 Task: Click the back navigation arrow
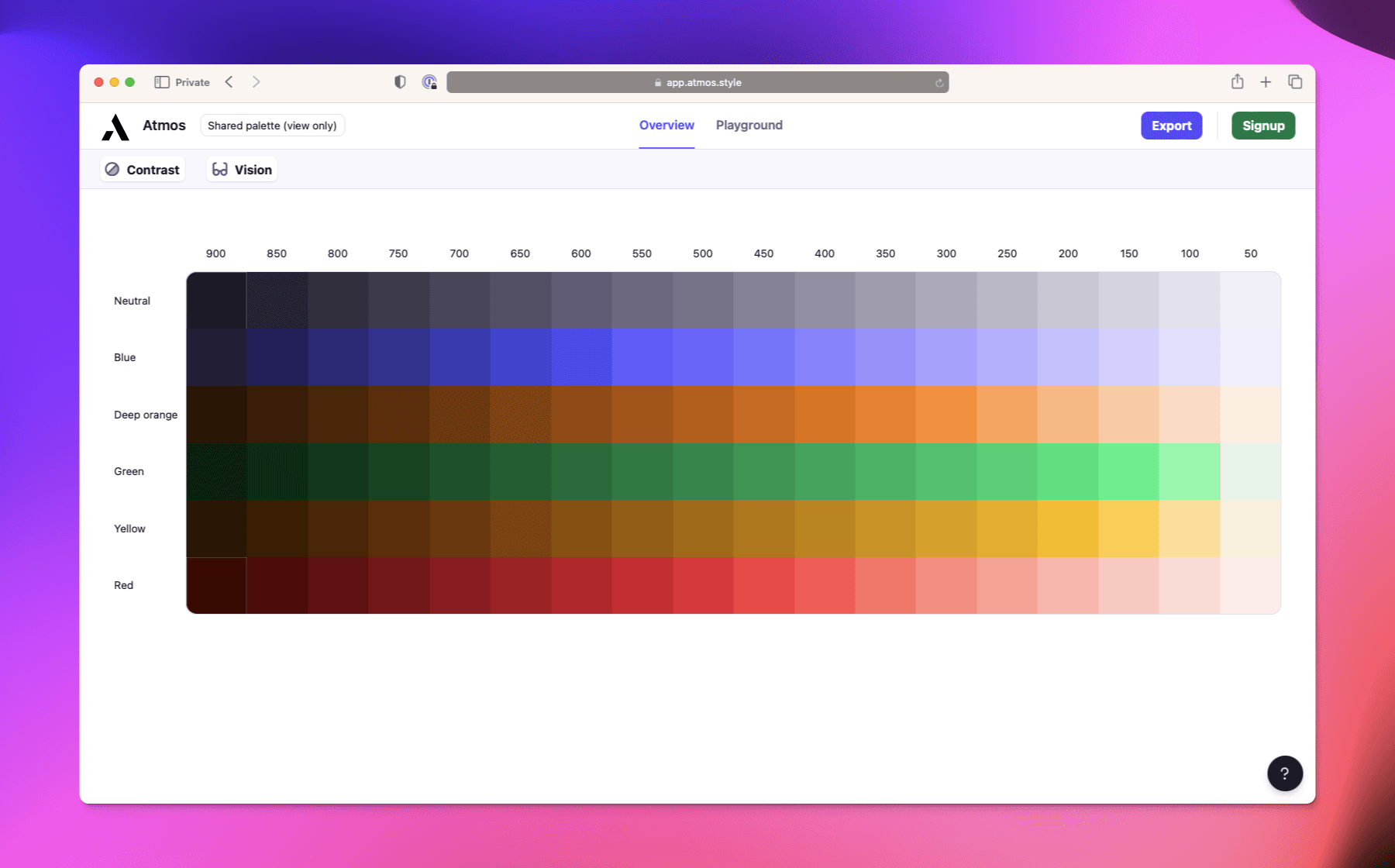(228, 81)
